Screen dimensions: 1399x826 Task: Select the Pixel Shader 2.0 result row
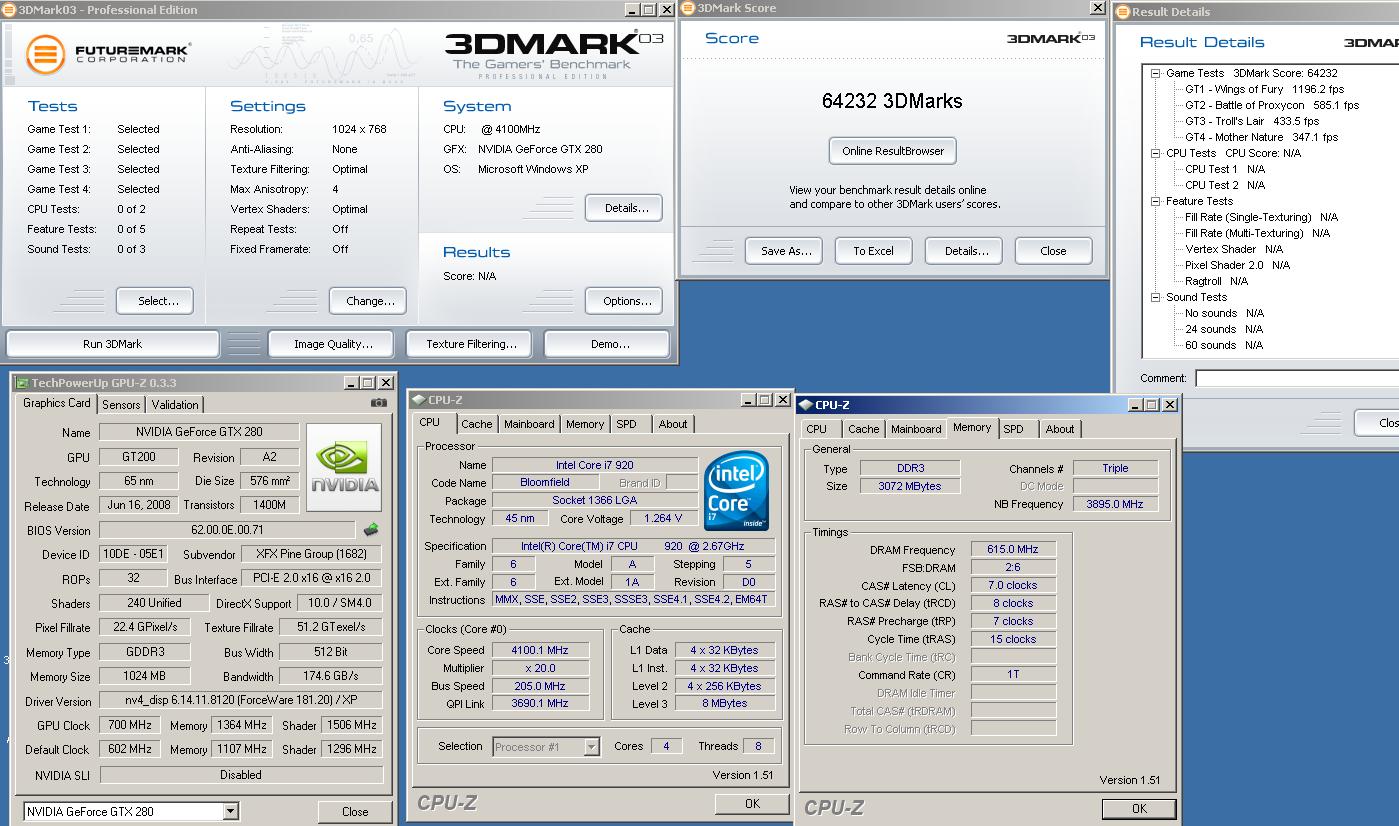pos(1237,265)
